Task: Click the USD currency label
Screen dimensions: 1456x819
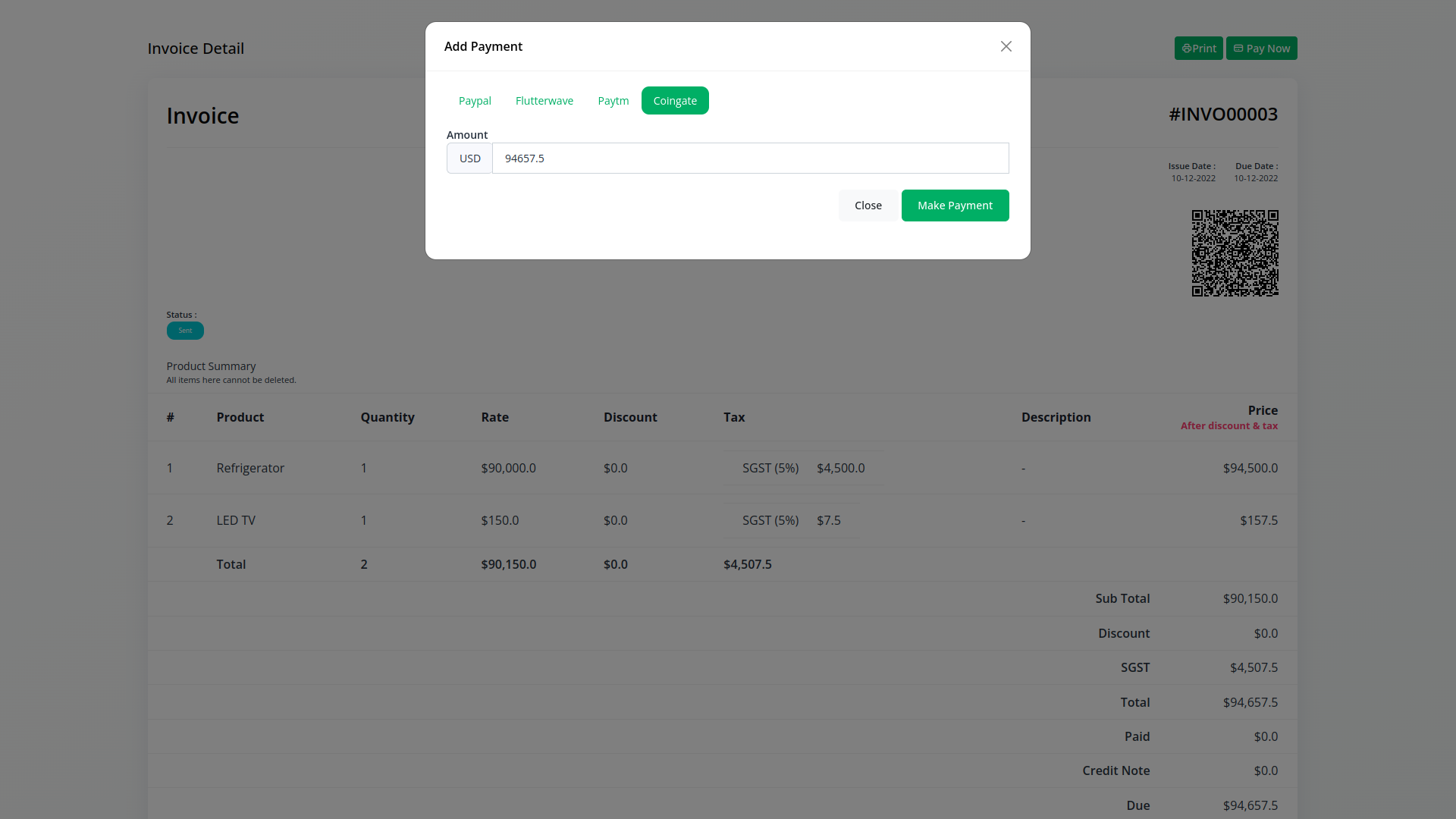Action: [469, 158]
